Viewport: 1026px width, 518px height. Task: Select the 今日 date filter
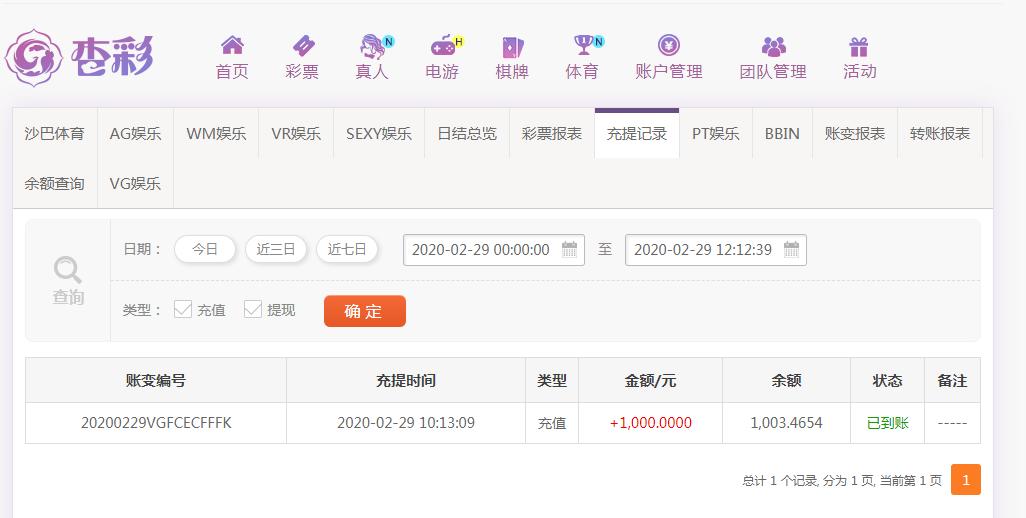(x=205, y=249)
